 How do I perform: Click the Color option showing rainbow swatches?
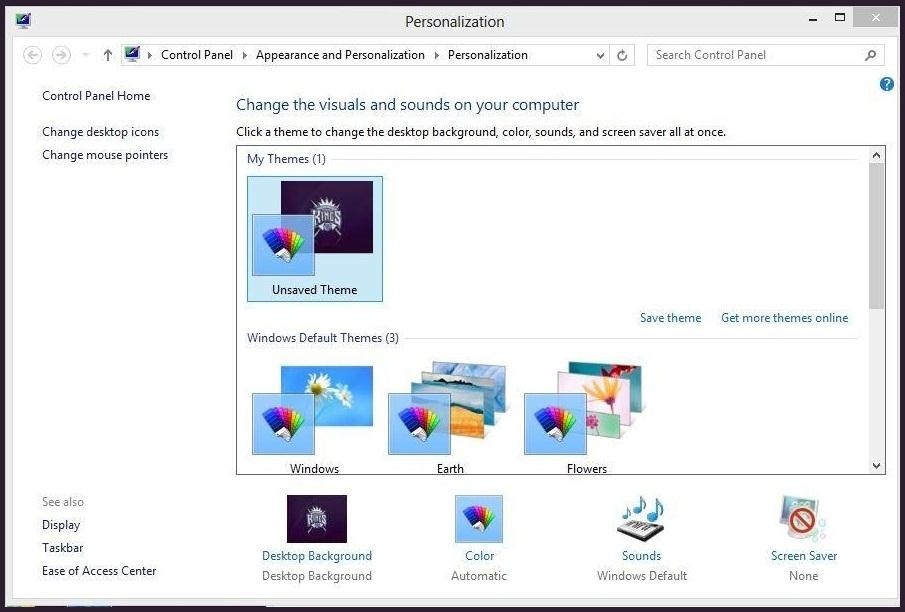[x=478, y=519]
